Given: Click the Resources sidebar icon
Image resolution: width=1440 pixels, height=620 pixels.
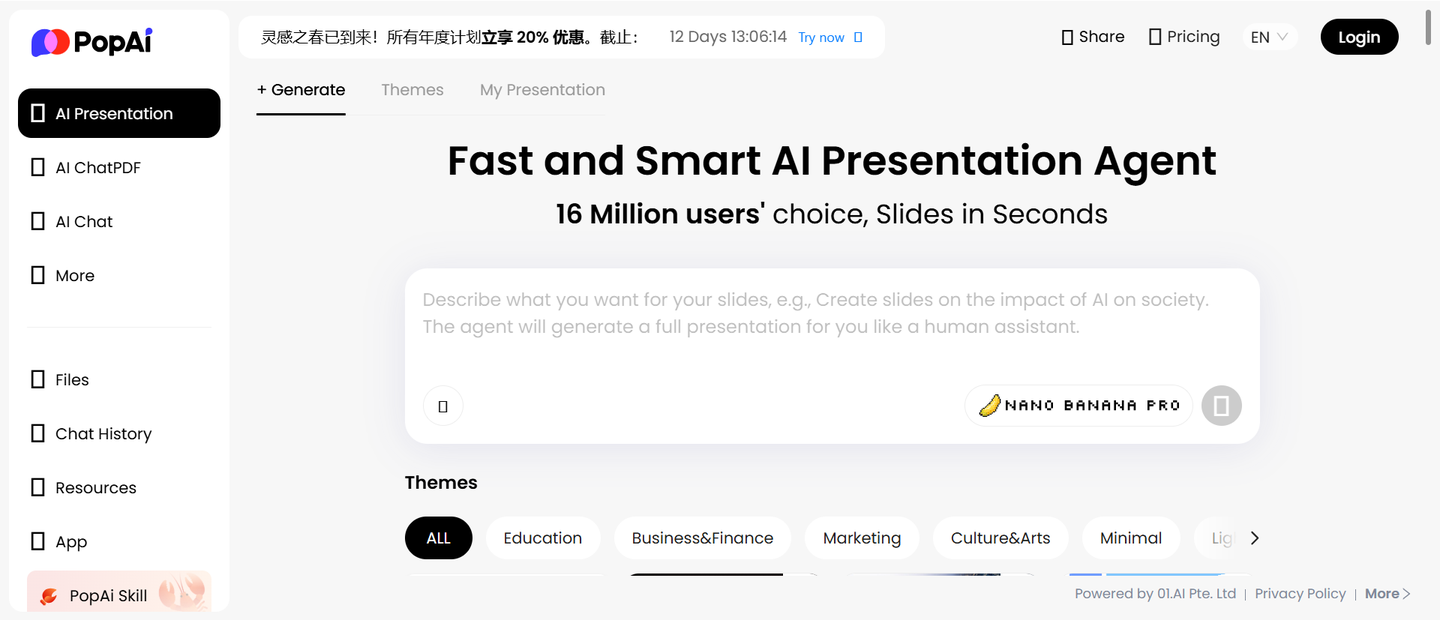Looking at the screenshot, I should tap(38, 487).
